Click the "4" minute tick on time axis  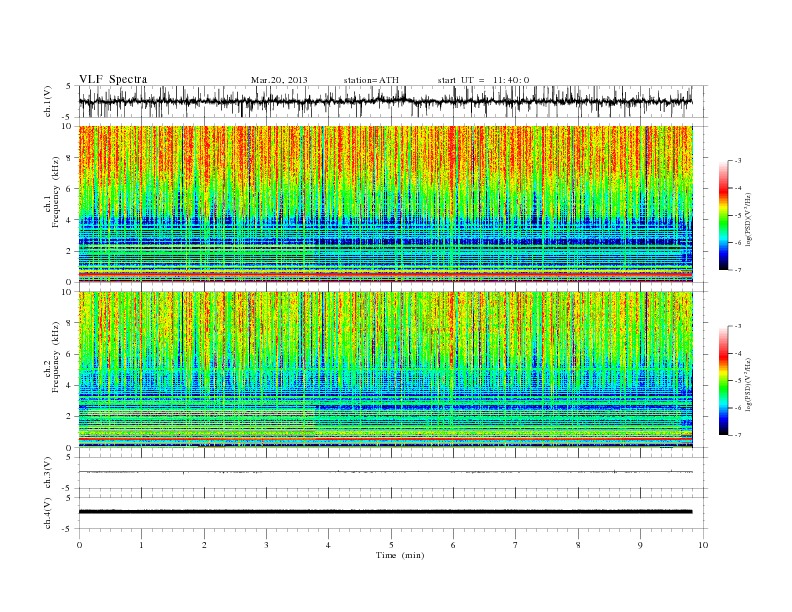328,545
